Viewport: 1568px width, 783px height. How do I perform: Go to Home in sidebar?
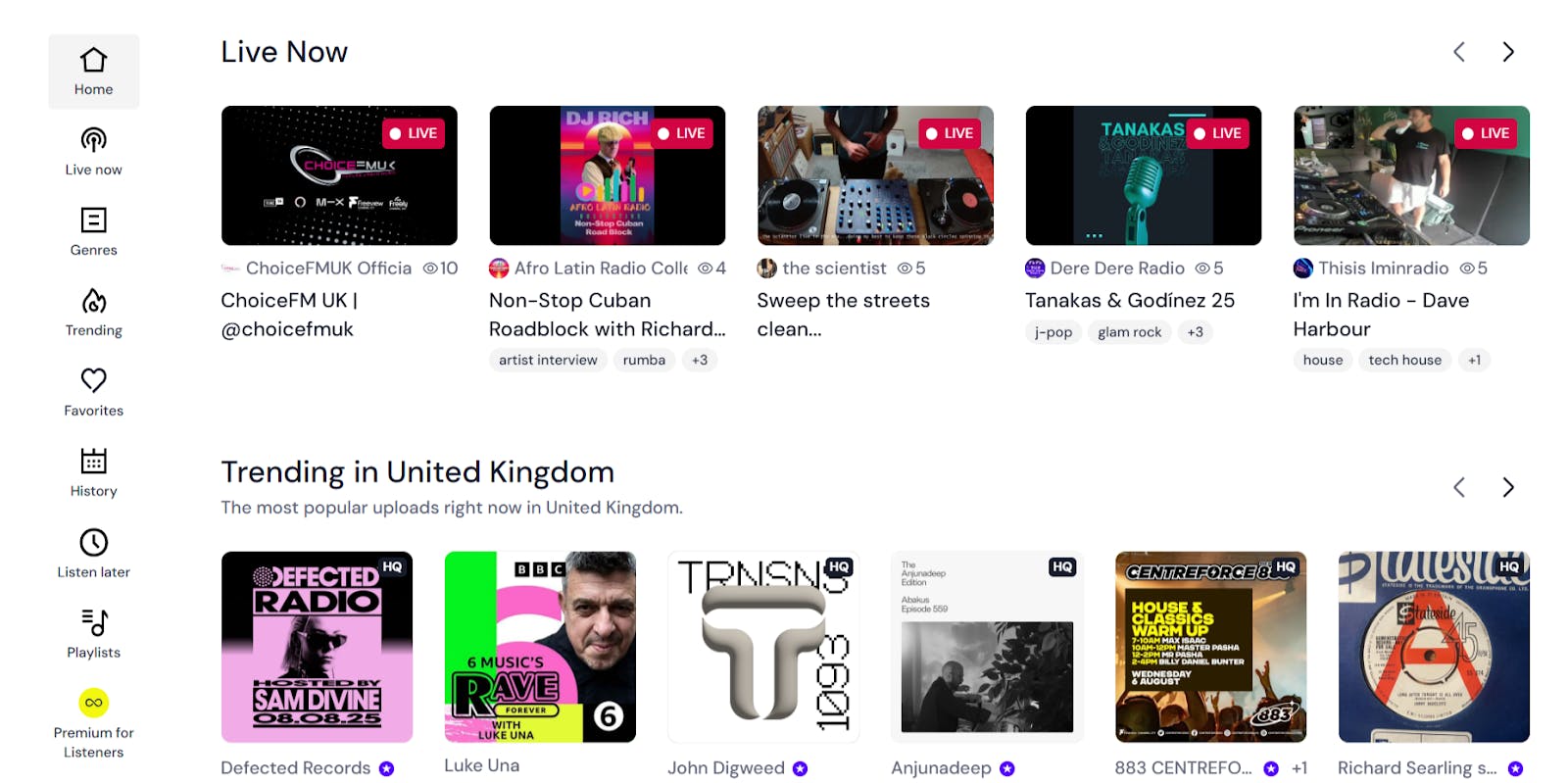[x=93, y=72]
